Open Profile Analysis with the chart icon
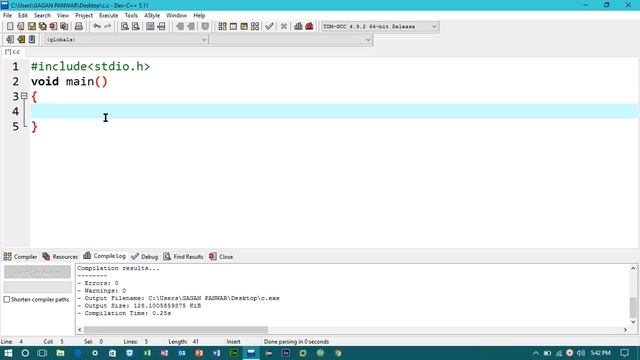 298,27
